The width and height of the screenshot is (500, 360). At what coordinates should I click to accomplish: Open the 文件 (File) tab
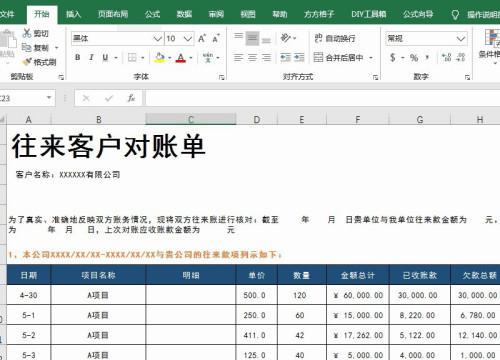7,14
